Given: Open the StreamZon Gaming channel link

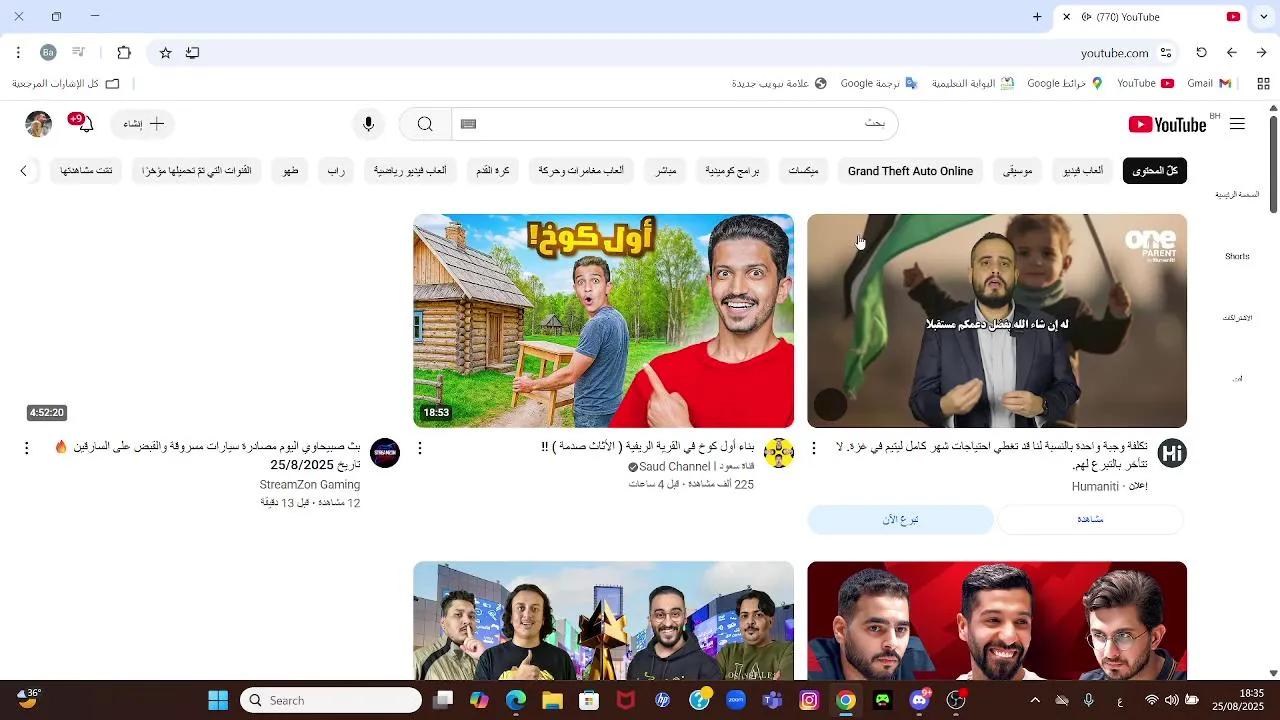Looking at the screenshot, I should pos(310,485).
